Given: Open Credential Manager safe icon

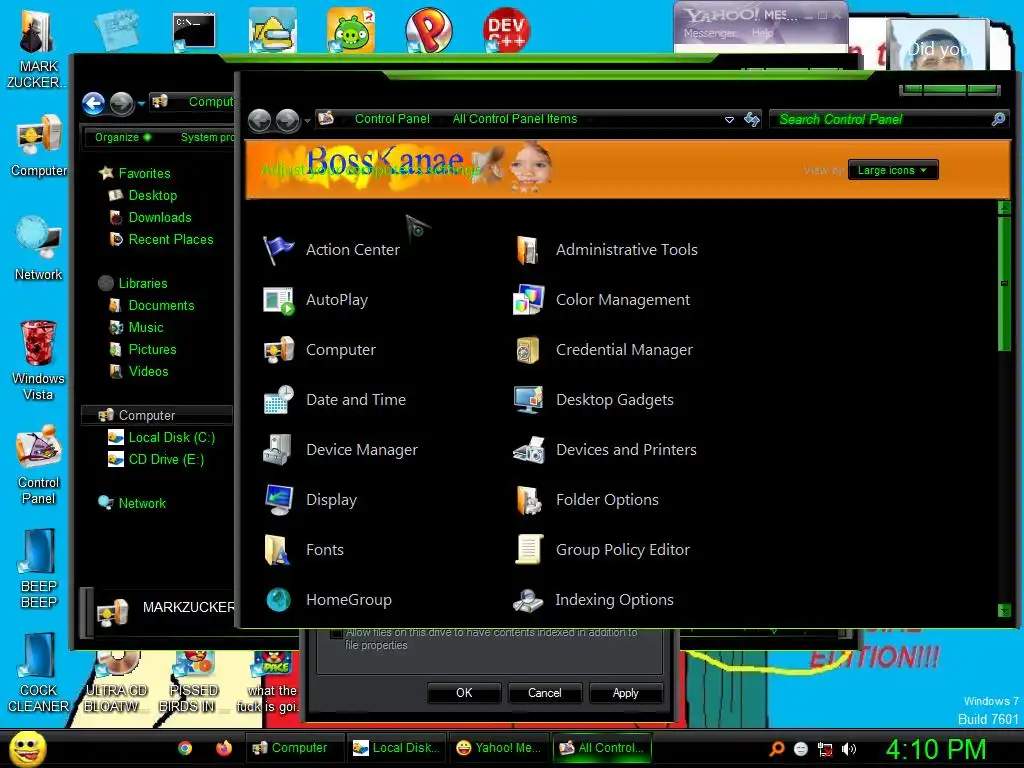Looking at the screenshot, I should pos(528,350).
